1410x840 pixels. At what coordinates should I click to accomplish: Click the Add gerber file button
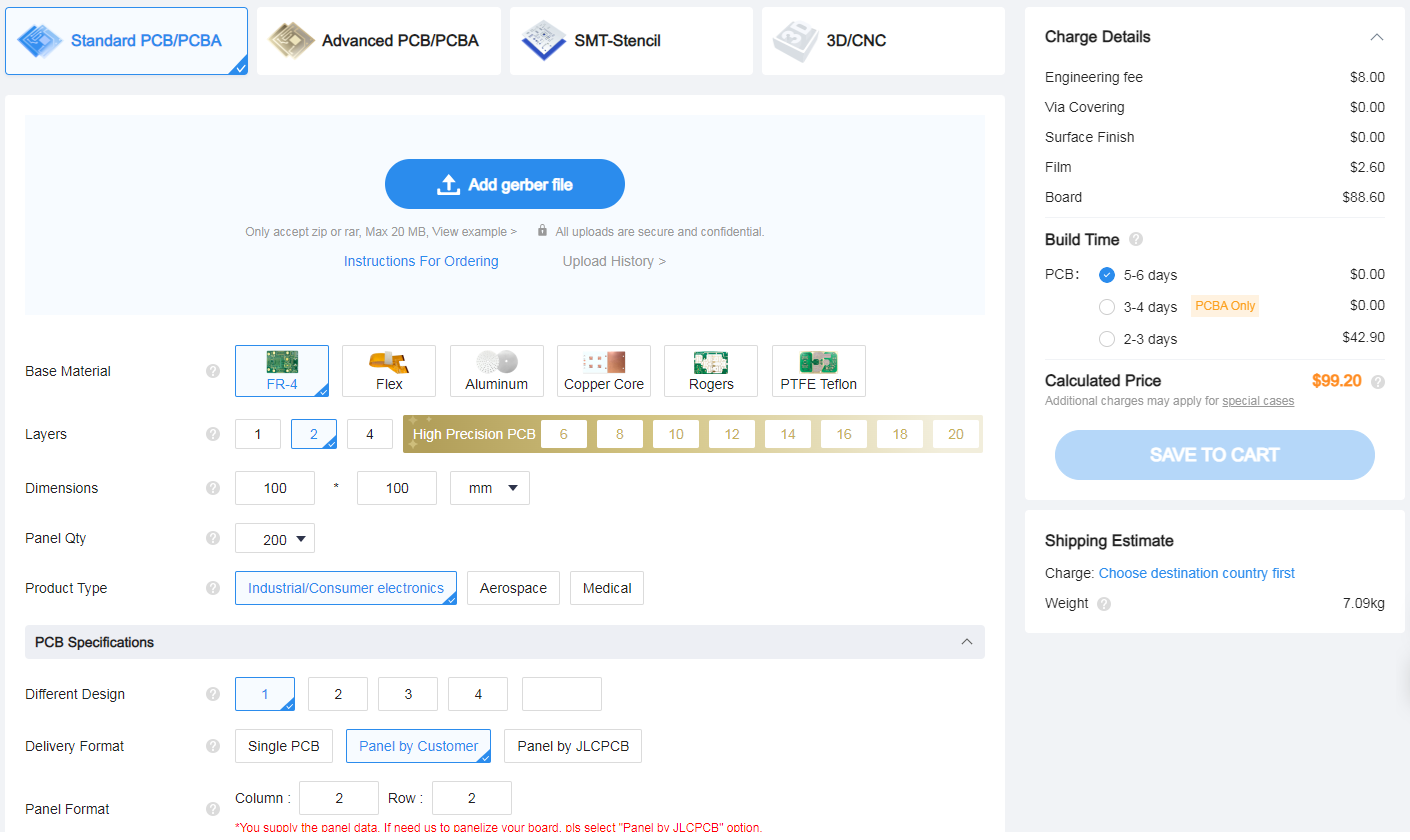[x=505, y=184]
